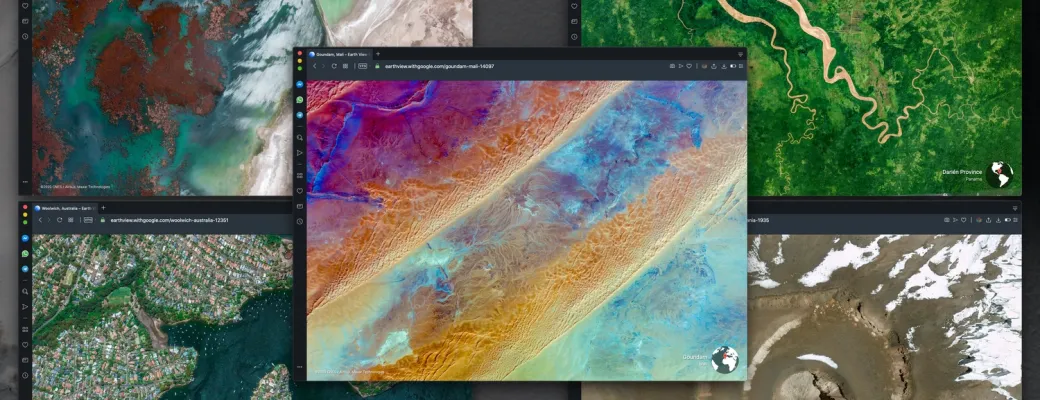Click the Goundam window address bar URL
Image resolution: width=1040 pixels, height=400 pixels.
coord(440,66)
